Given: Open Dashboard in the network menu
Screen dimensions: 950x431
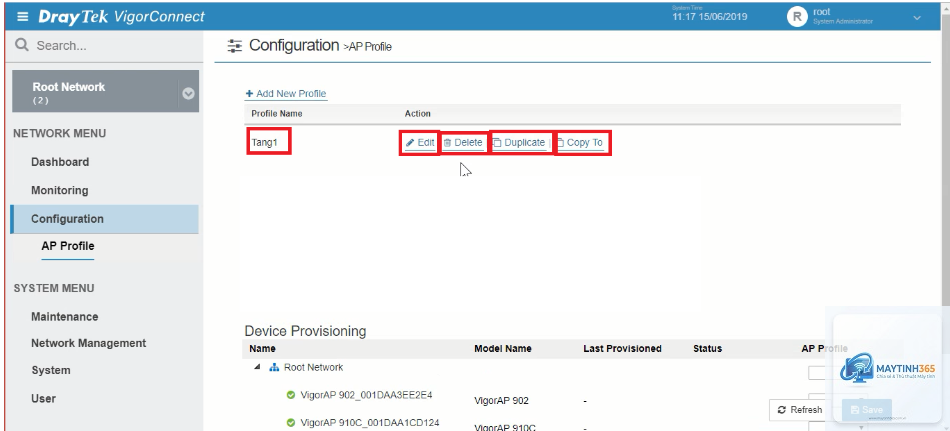Looking at the screenshot, I should pyautogui.click(x=60, y=162).
